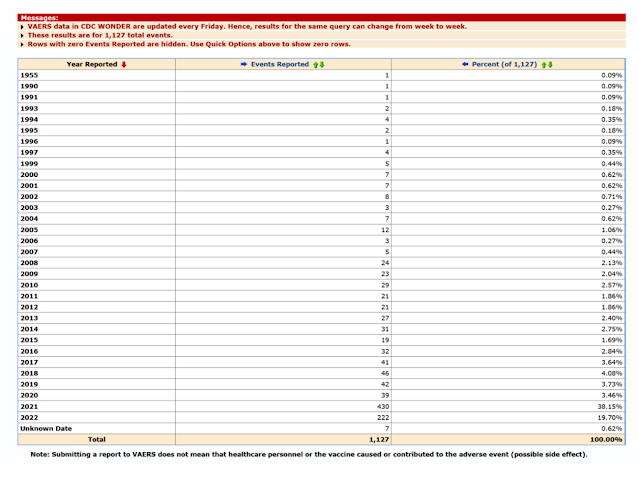Select the 2005 year row label
This screenshot has height=478, width=639.
point(29,230)
